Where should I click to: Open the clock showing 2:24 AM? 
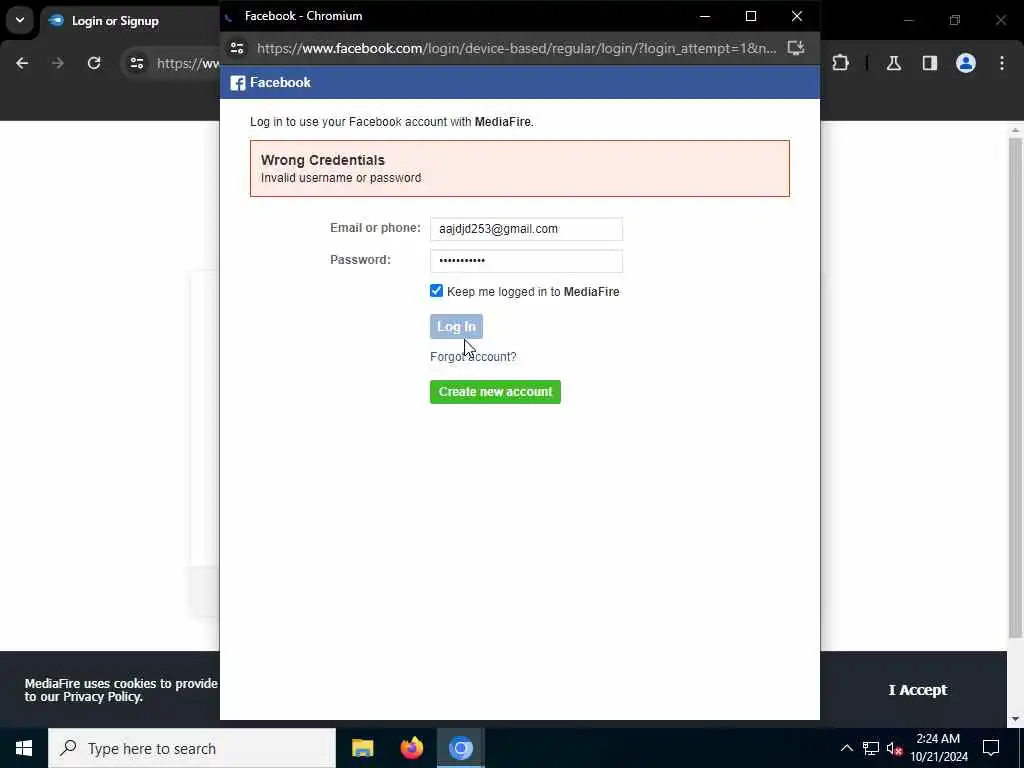[x=939, y=748]
